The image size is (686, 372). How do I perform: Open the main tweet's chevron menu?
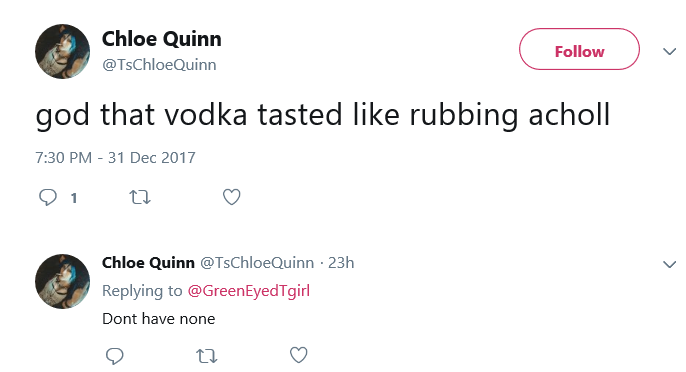(x=669, y=52)
